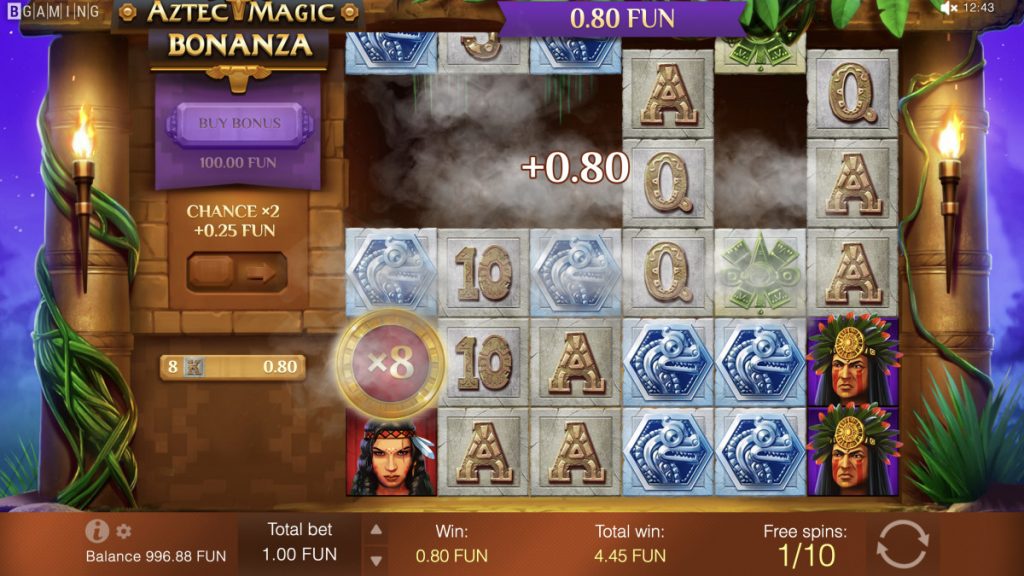
Task: Click the Free spins 1/10 counter
Action: 805,545
